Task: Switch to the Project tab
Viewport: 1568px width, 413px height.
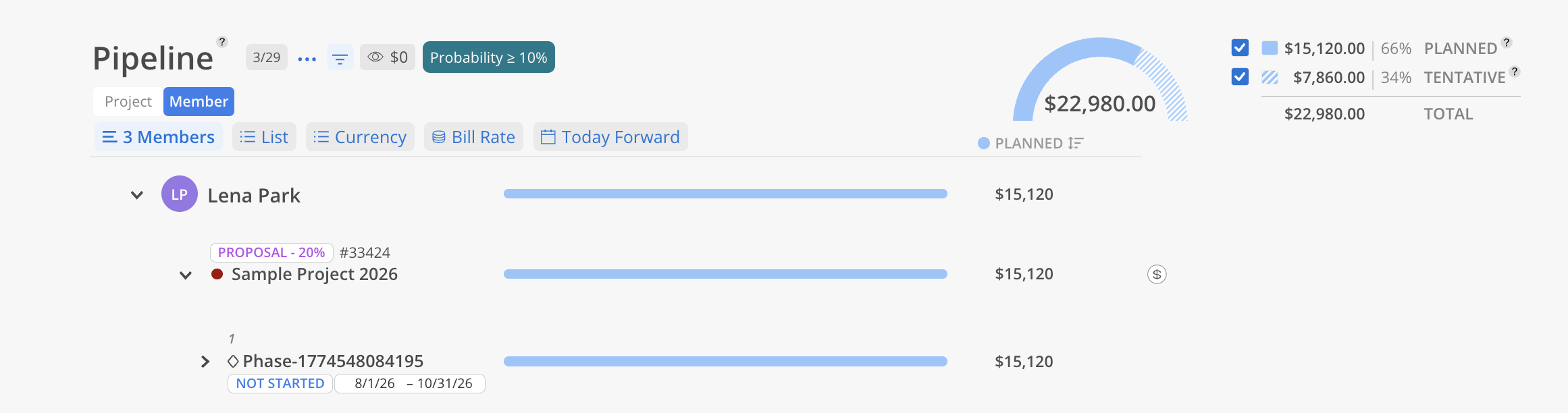Action: (128, 101)
